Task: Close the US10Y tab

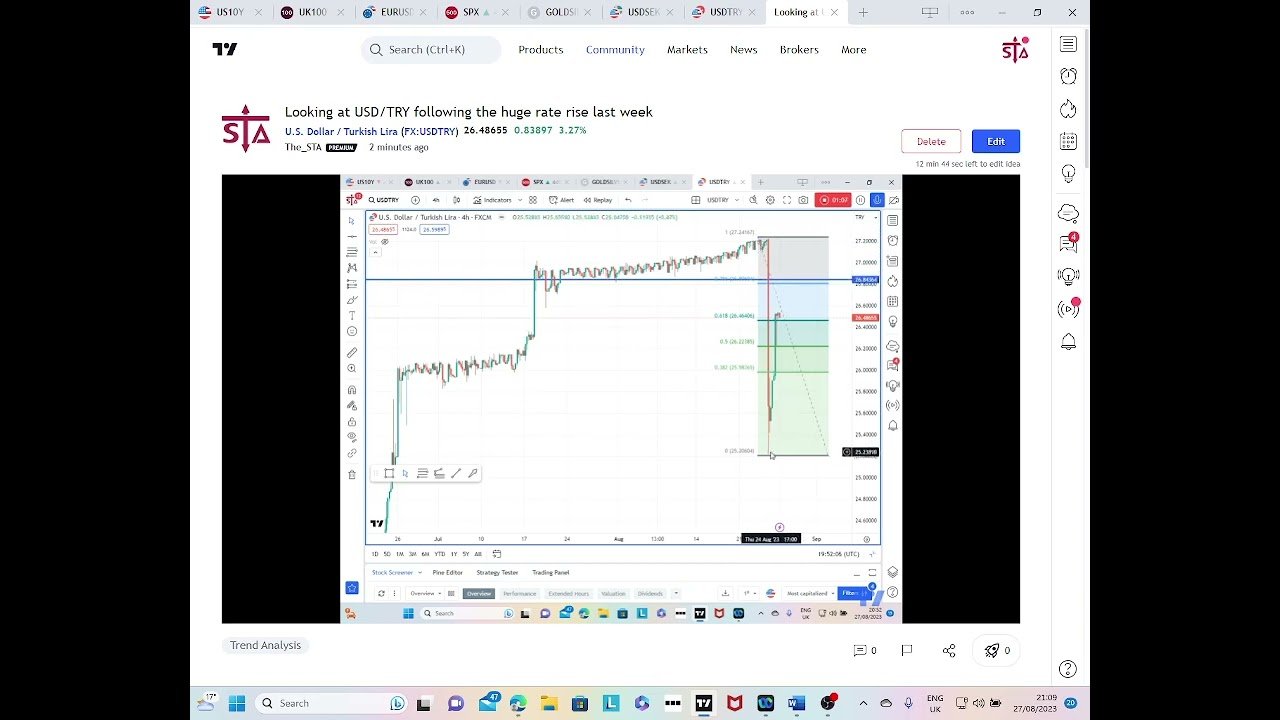Action: 259,12
